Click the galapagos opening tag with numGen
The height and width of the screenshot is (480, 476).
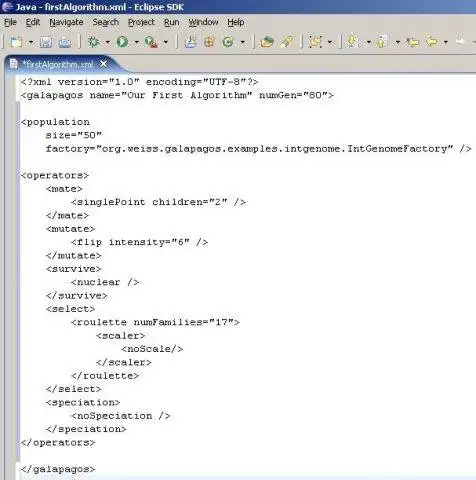pyautogui.click(x=177, y=95)
